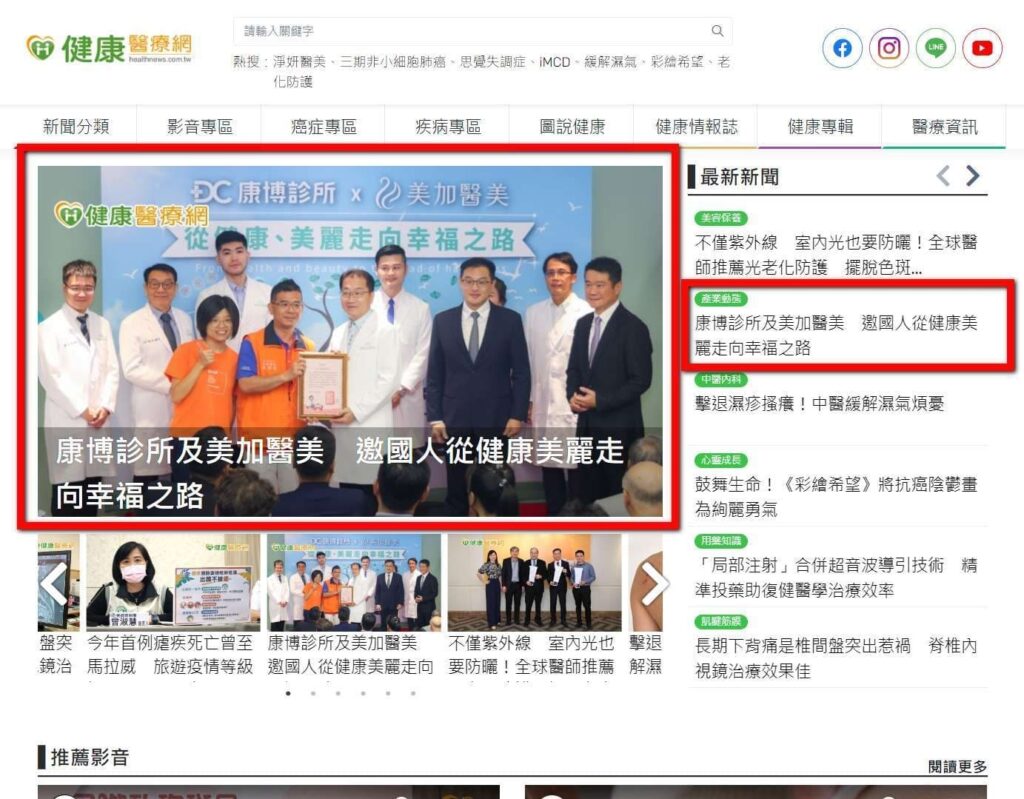
Task: Open the masked woman malaria news thumbnail
Action: point(172,583)
